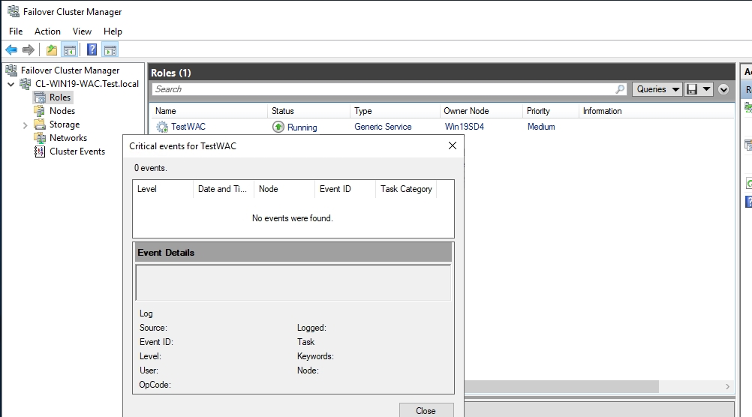The width and height of the screenshot is (752, 417).
Task: Click the Cluster Events icon
Action: pos(39,152)
